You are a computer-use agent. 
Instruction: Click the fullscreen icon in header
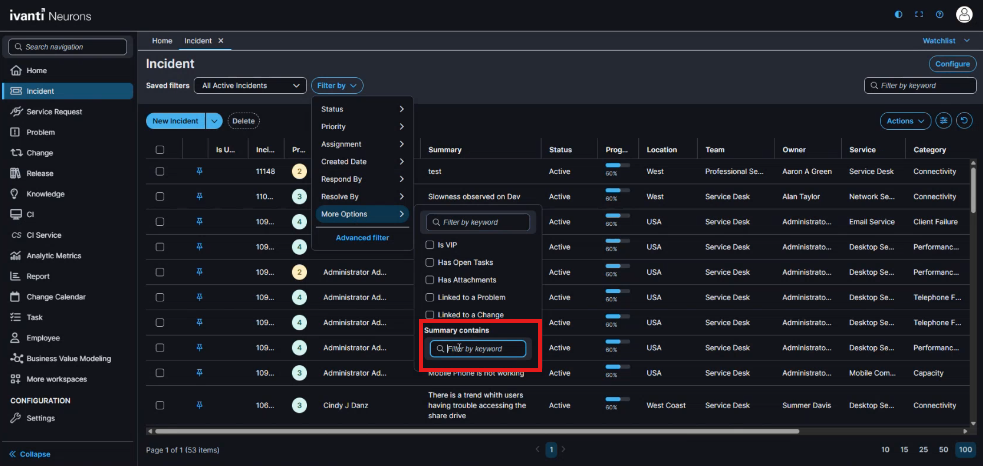click(919, 14)
